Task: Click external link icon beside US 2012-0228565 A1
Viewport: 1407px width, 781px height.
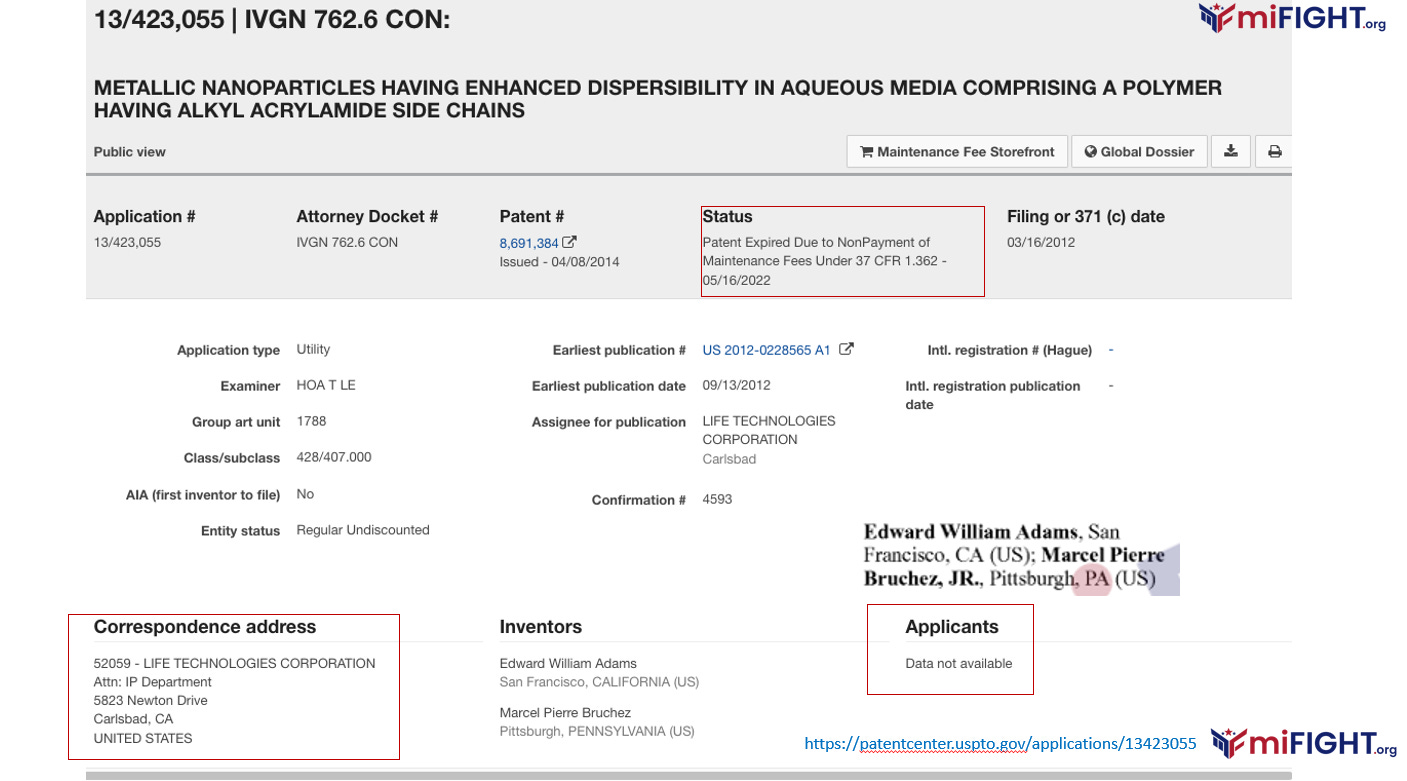Action: tap(846, 349)
